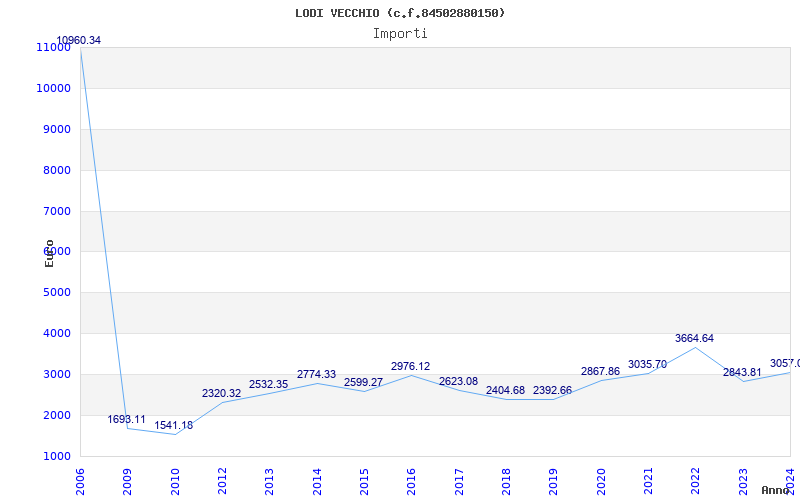Click the 2017 x-axis year
Screen dimensions: 800x500
[459, 482]
